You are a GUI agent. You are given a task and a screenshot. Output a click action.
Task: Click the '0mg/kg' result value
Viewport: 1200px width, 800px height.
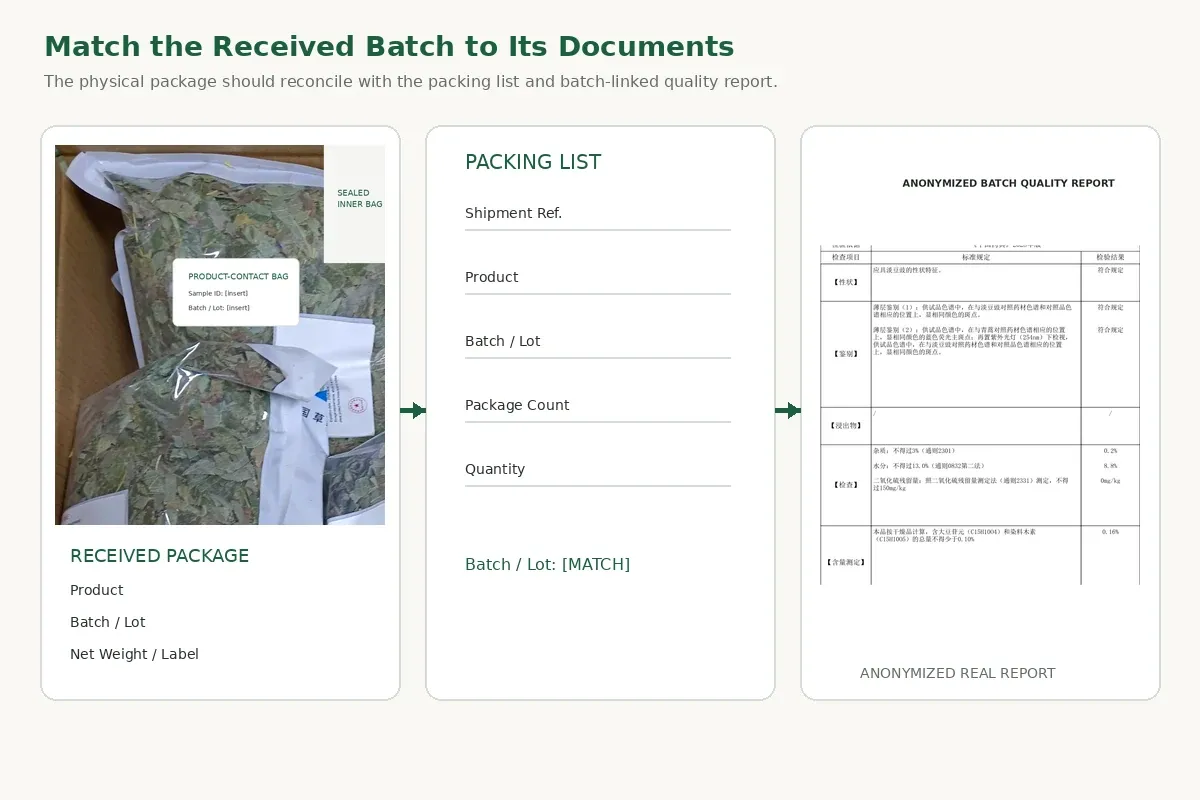pos(1110,481)
